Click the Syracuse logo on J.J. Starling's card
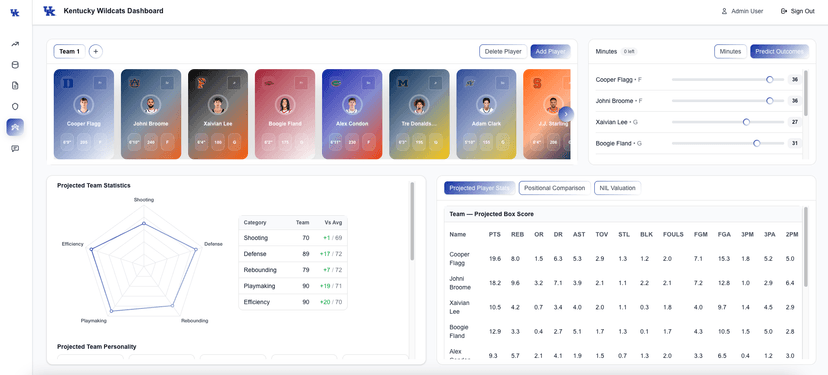Image resolution: width=828 pixels, height=375 pixels. (x=538, y=83)
